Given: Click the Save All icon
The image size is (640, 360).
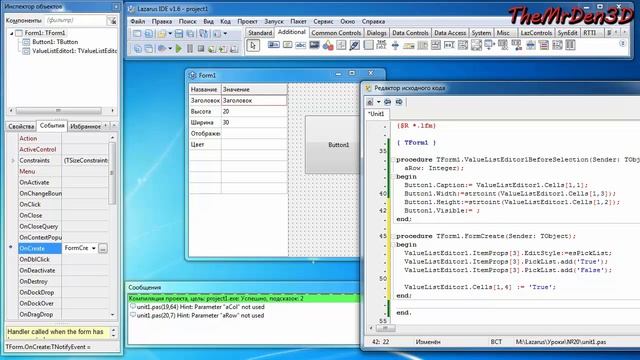Looking at the screenshot, I should (x=190, y=33).
